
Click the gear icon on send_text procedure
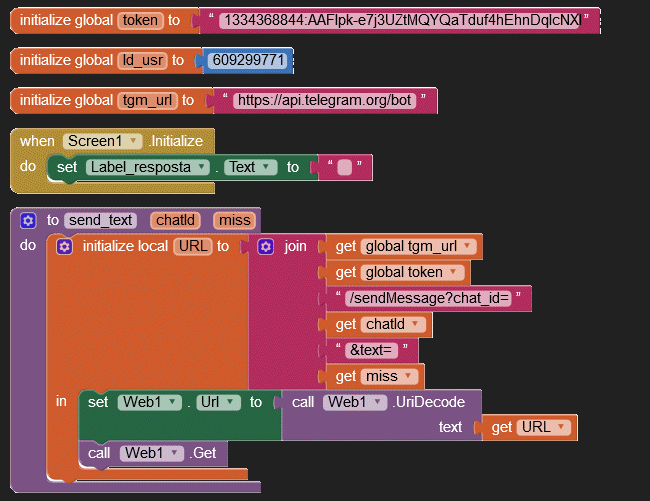[28, 220]
